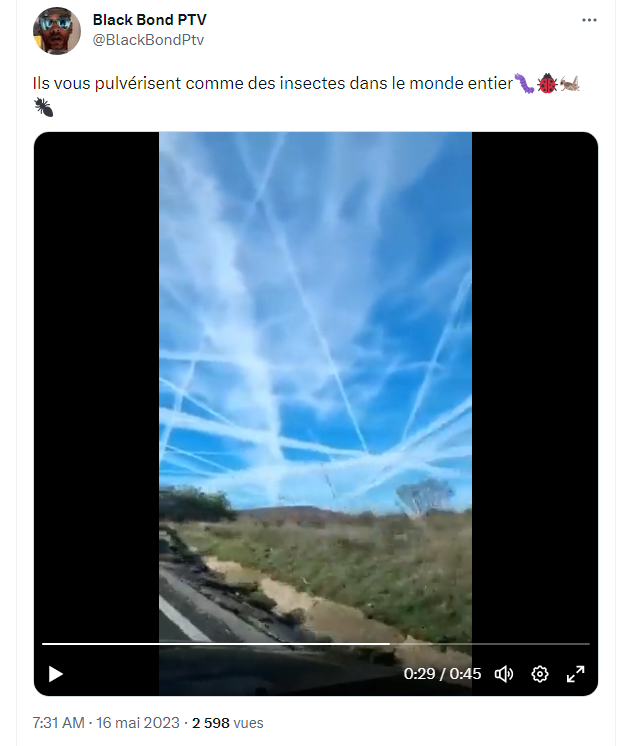Click the unplayed end of the progress bar
Viewport: 631px width, 746px height.
point(490,644)
